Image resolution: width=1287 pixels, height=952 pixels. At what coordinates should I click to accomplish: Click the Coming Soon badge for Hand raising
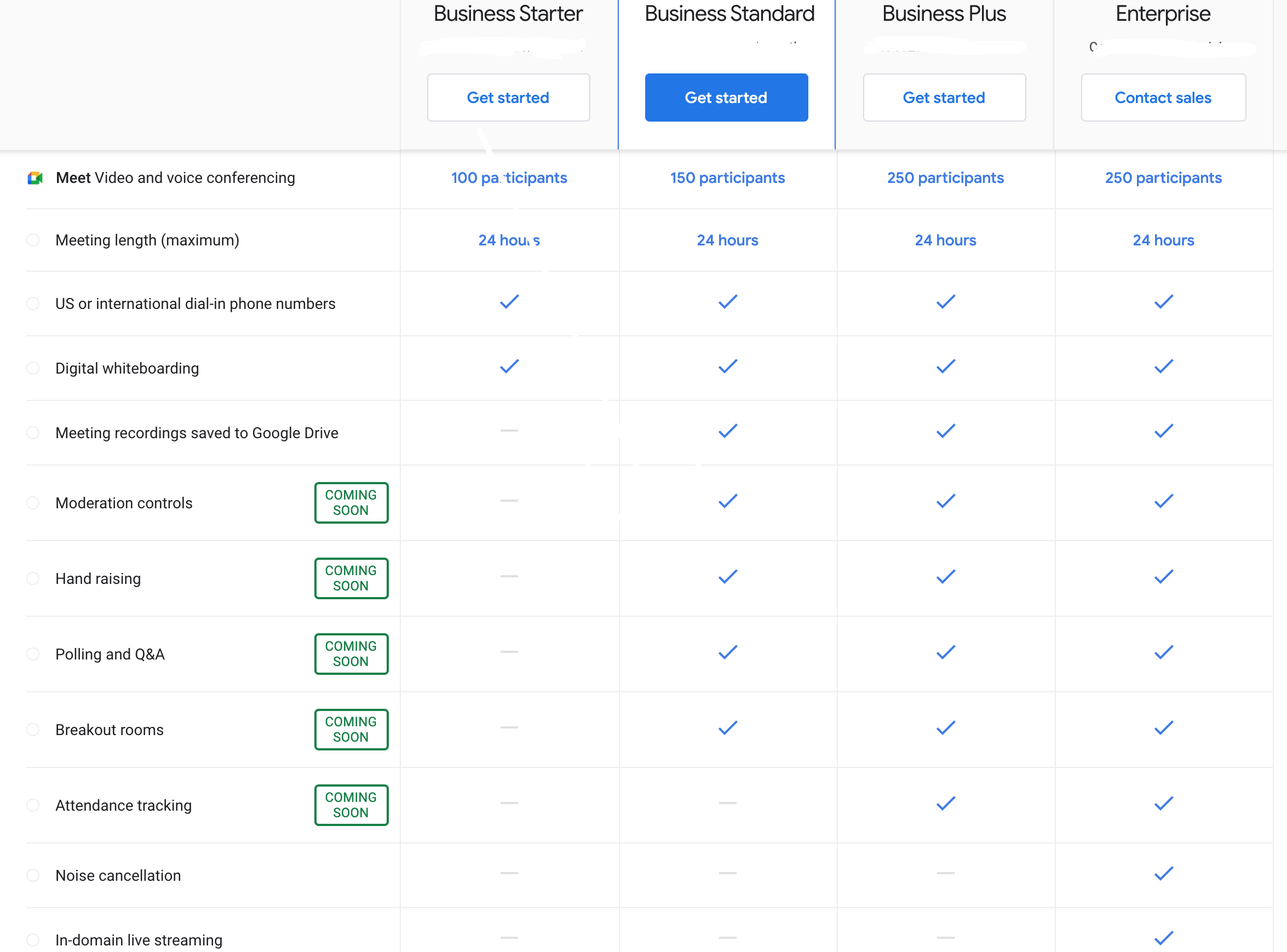[352, 578]
